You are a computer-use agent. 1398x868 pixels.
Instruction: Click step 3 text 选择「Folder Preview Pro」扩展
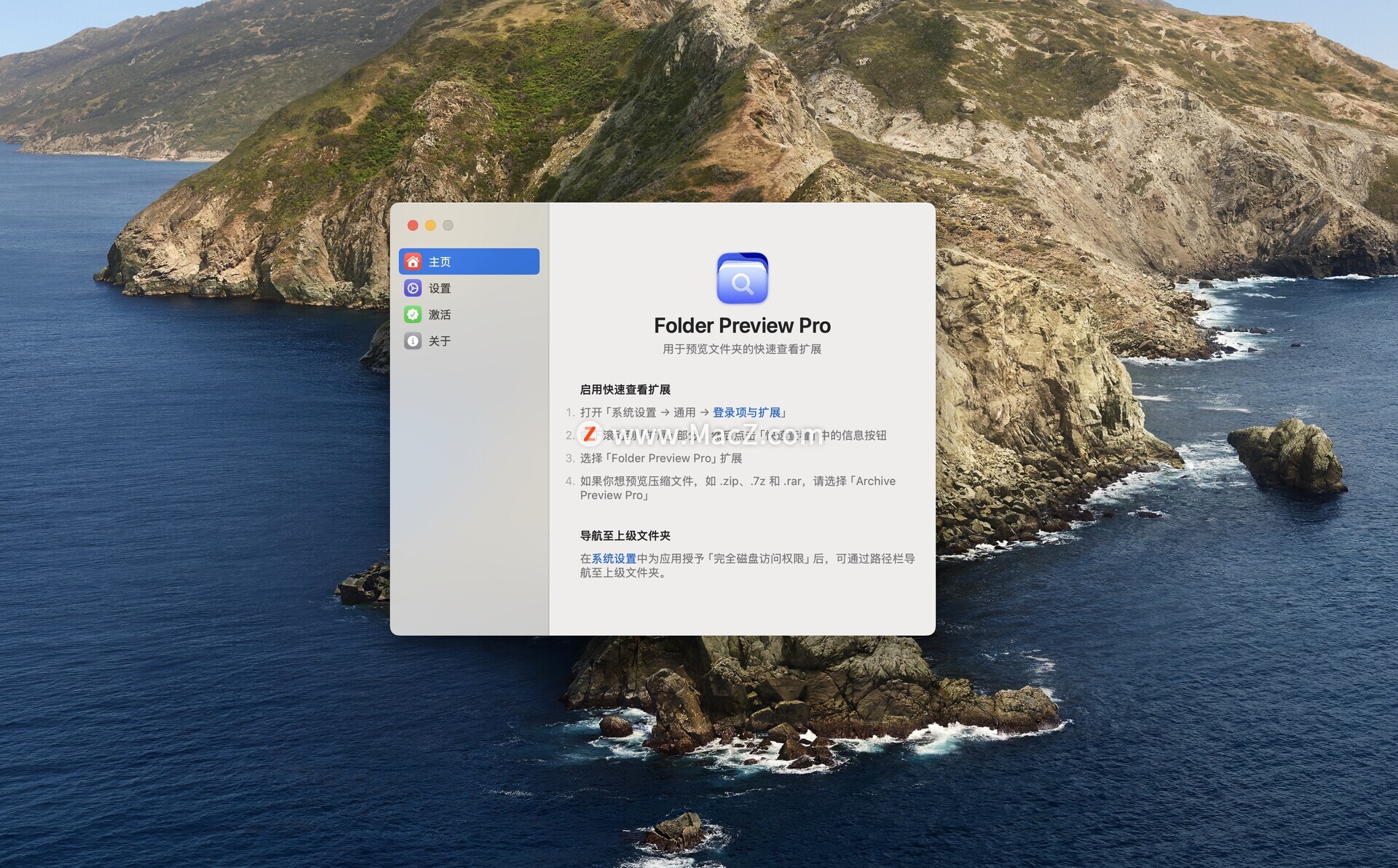tap(661, 458)
